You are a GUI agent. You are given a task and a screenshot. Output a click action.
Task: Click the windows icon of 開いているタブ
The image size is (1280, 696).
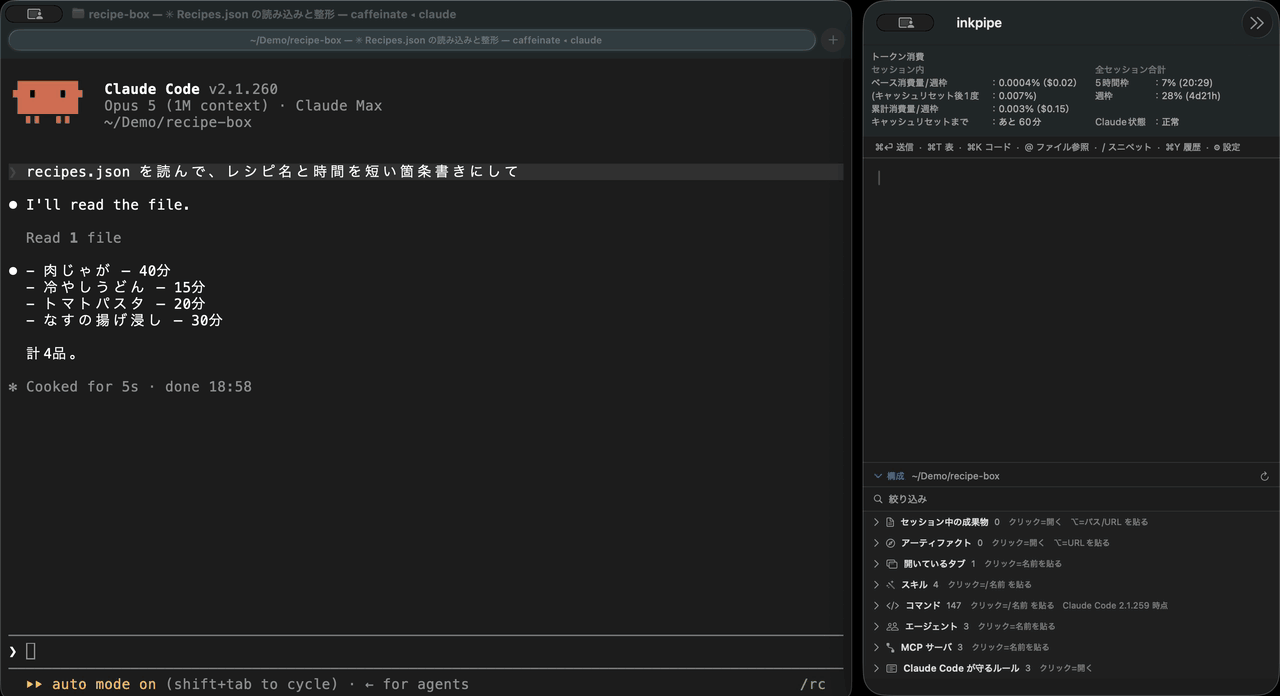891,564
